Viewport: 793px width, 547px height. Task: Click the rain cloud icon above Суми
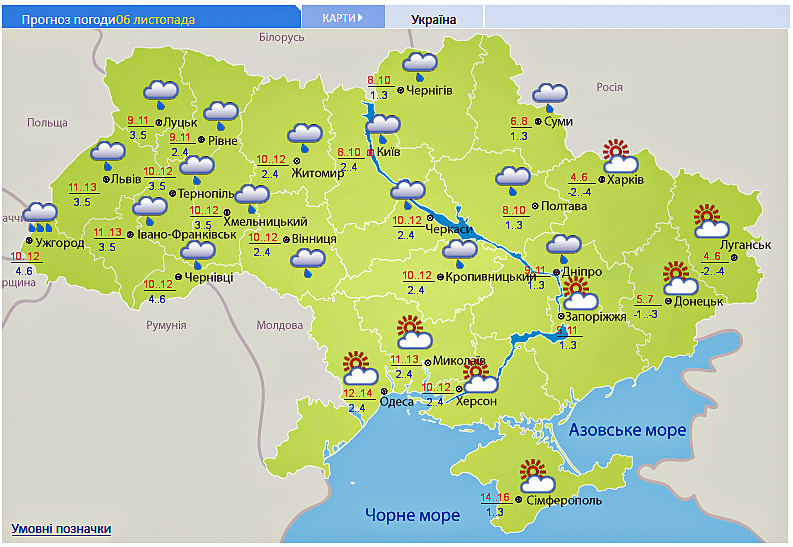coord(549,96)
